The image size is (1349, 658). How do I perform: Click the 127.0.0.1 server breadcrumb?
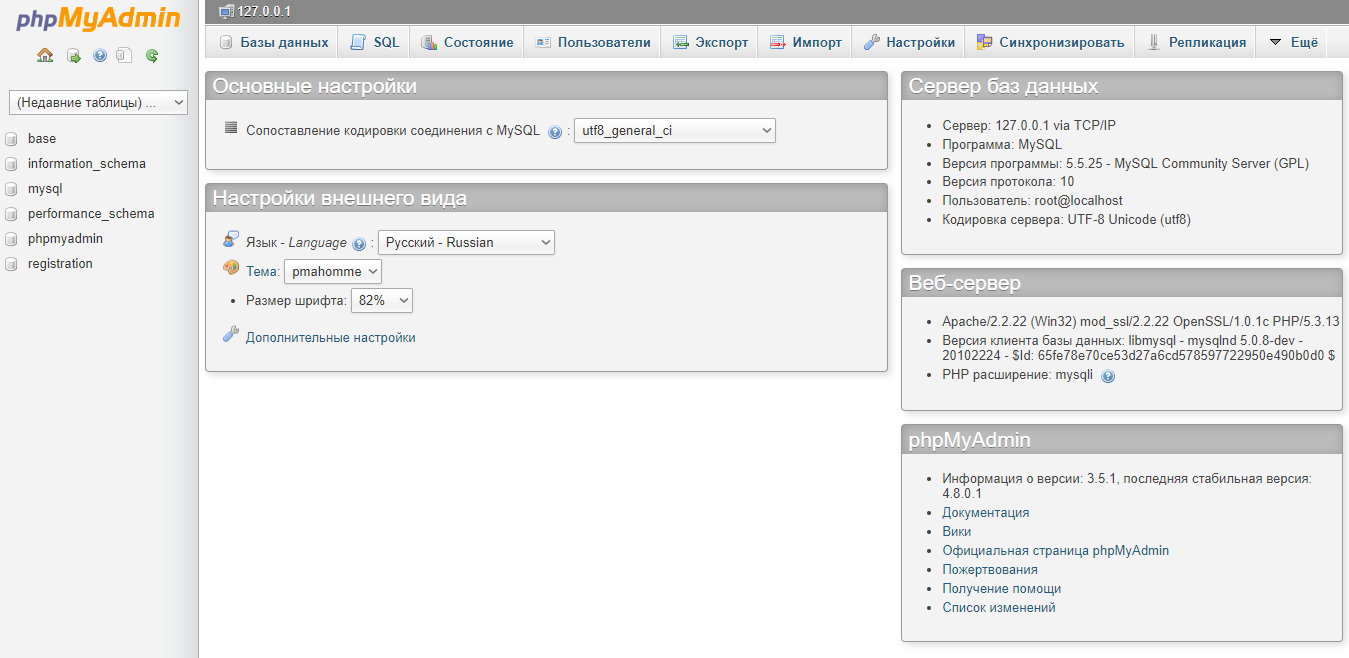263,11
